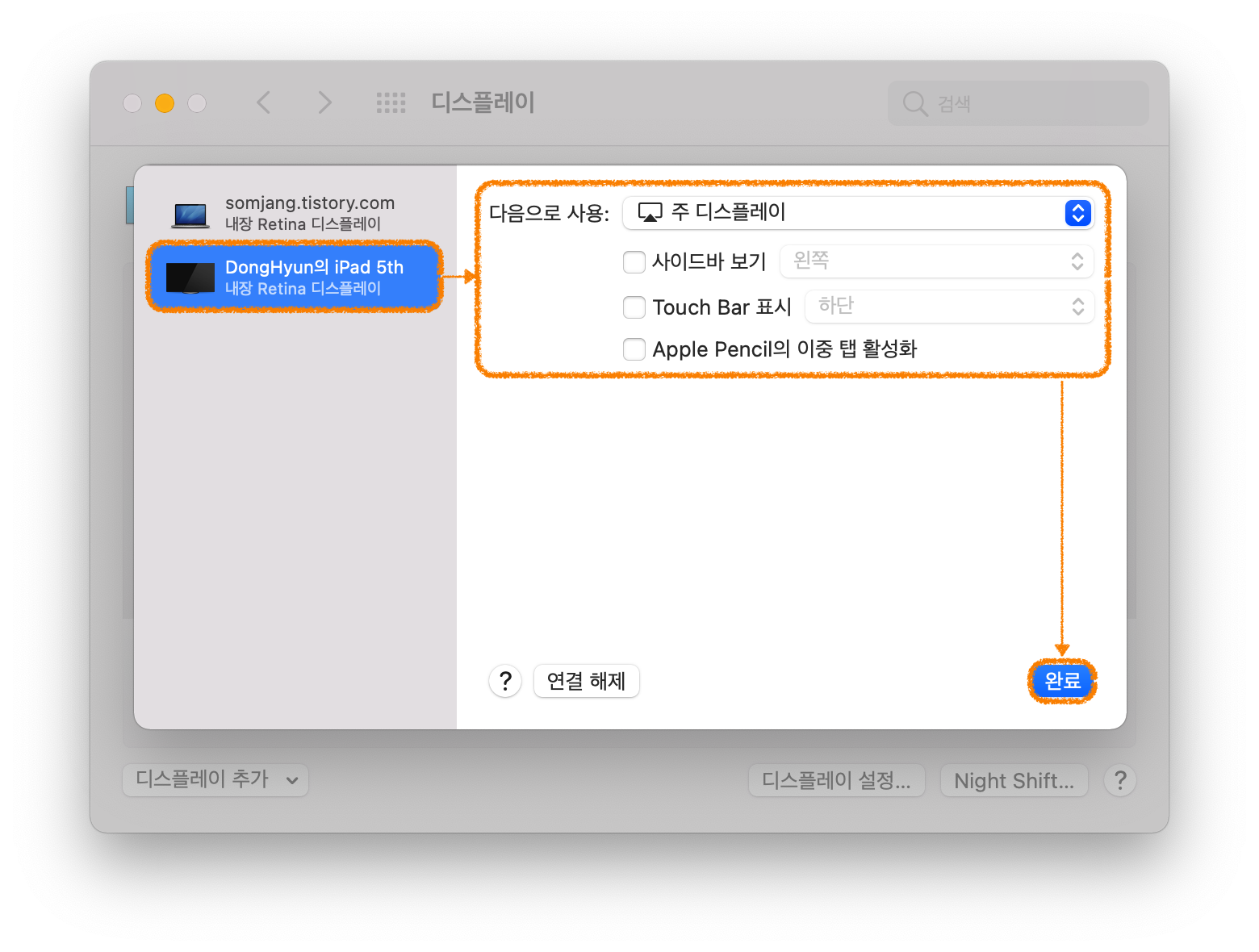This screenshot has width=1259, height=952.
Task: Click the search magnifier icon
Action: [x=914, y=103]
